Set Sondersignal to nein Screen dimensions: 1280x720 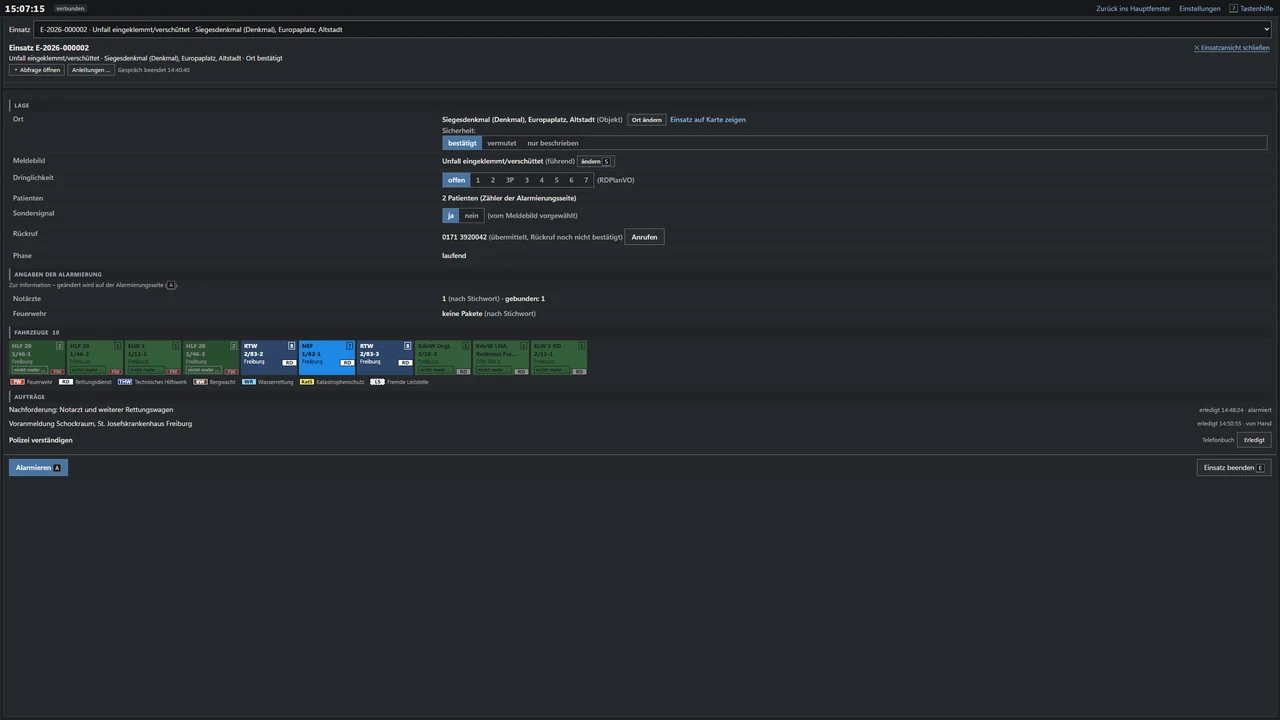[x=472, y=216]
